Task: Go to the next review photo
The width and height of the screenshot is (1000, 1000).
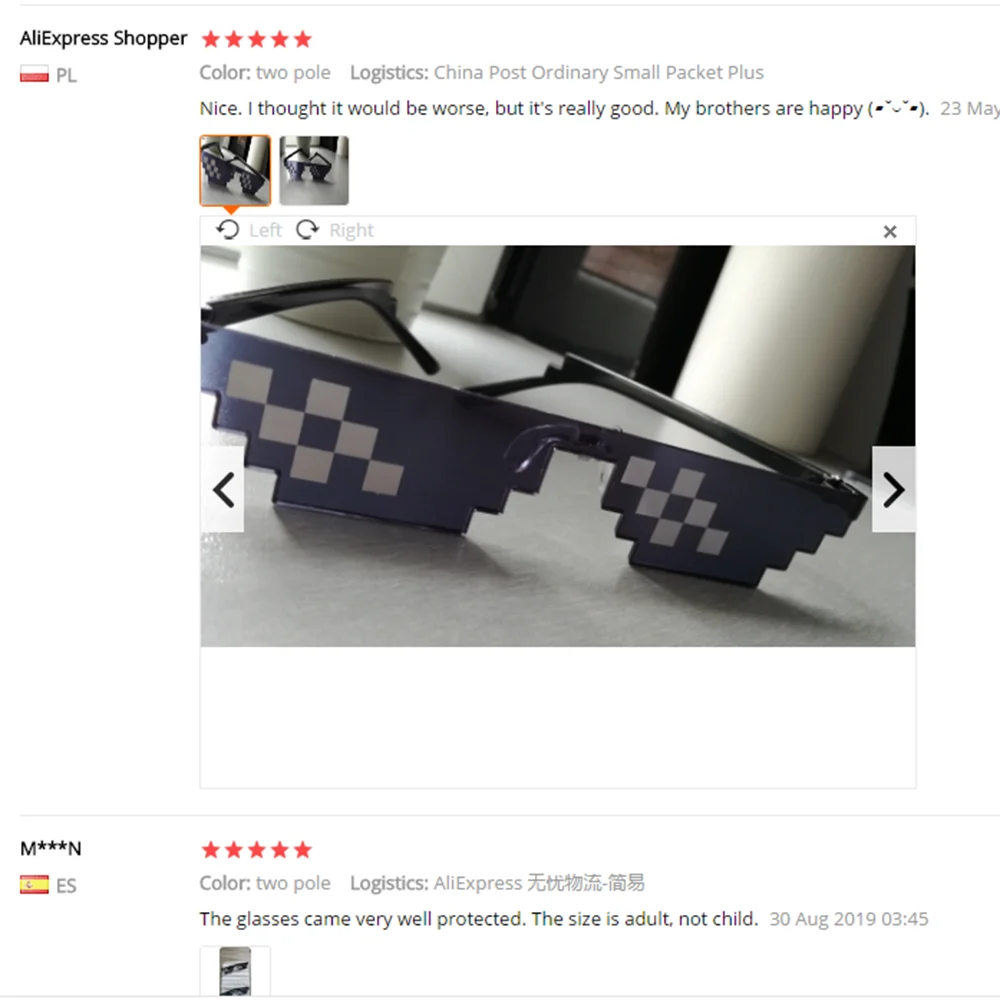Action: coord(893,489)
